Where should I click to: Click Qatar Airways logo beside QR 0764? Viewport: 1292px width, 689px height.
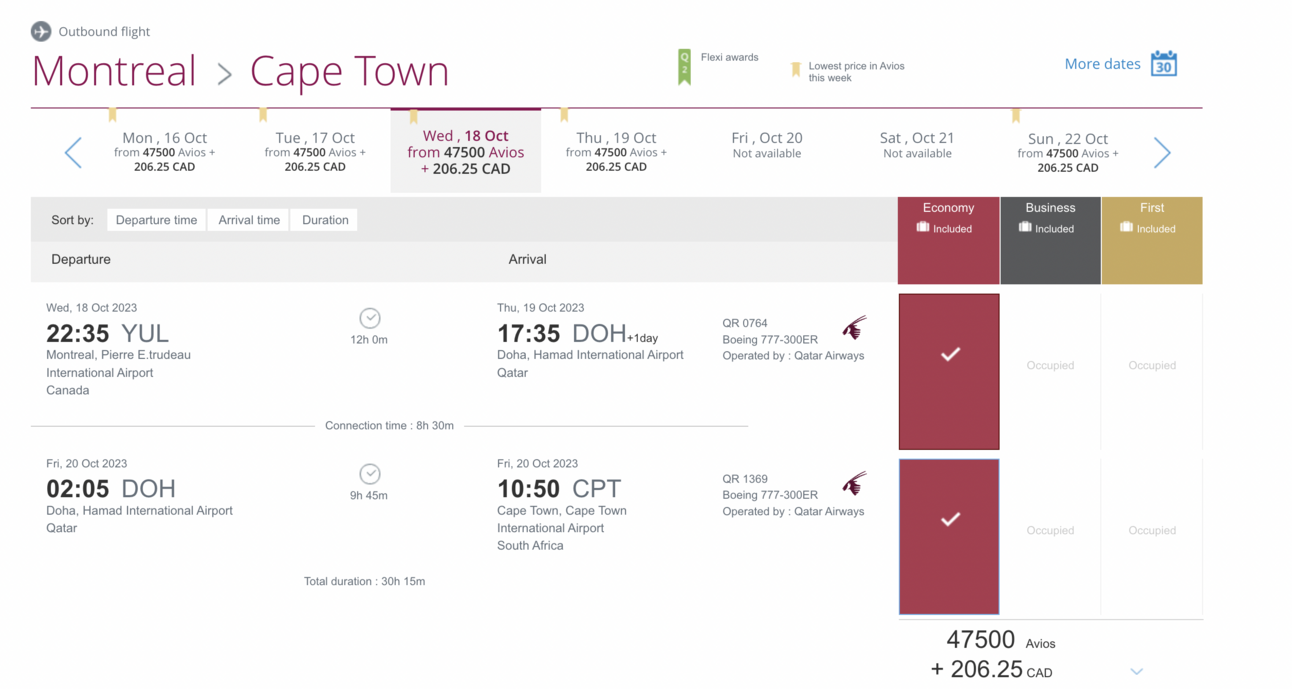click(853, 328)
